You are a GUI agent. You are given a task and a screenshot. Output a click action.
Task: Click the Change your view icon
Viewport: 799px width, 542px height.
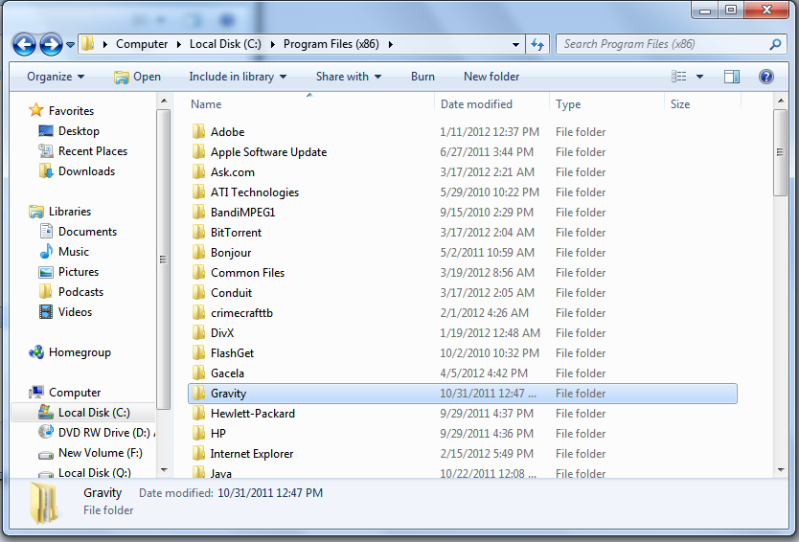click(679, 76)
